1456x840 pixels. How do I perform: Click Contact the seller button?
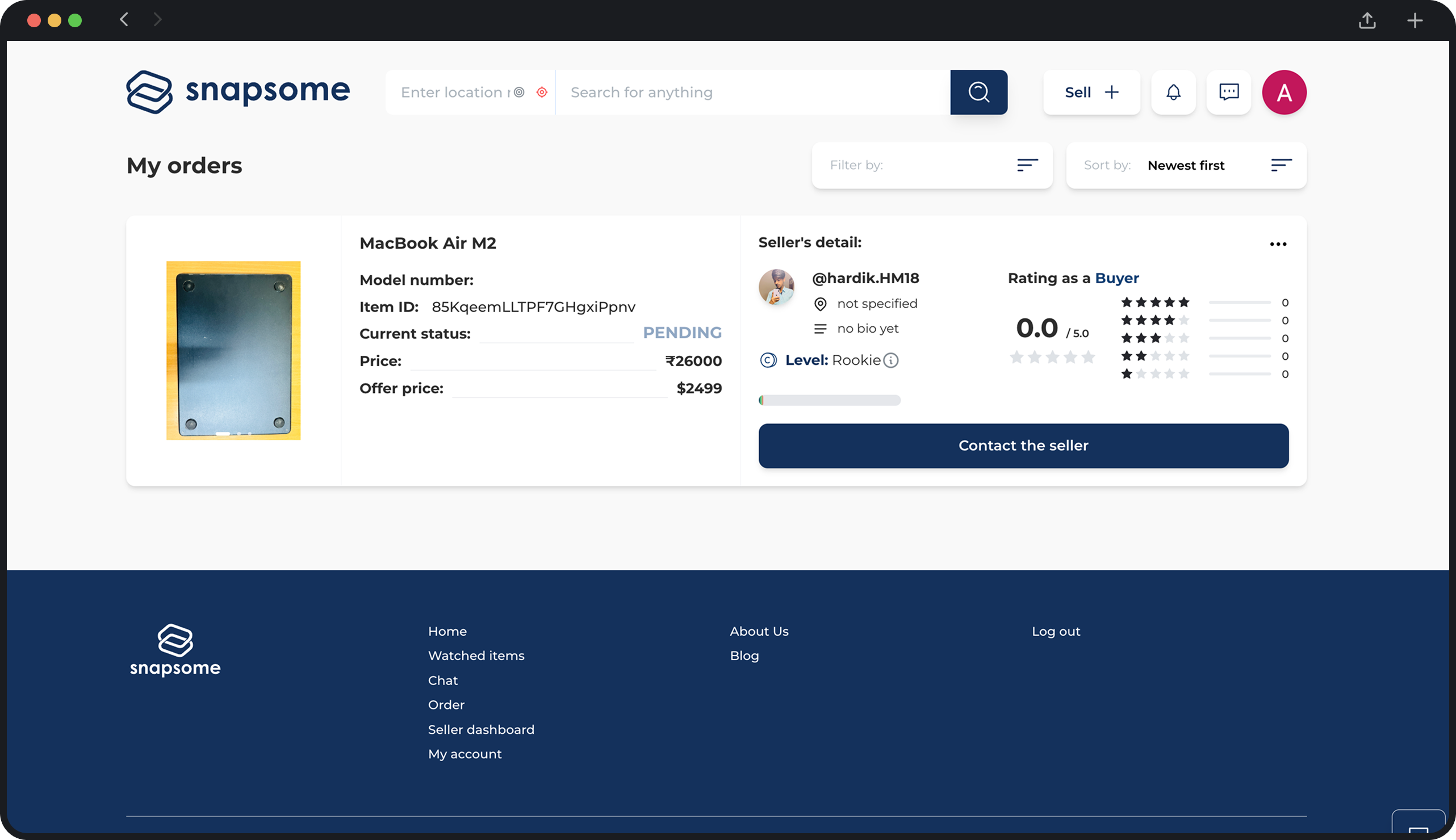(x=1023, y=446)
